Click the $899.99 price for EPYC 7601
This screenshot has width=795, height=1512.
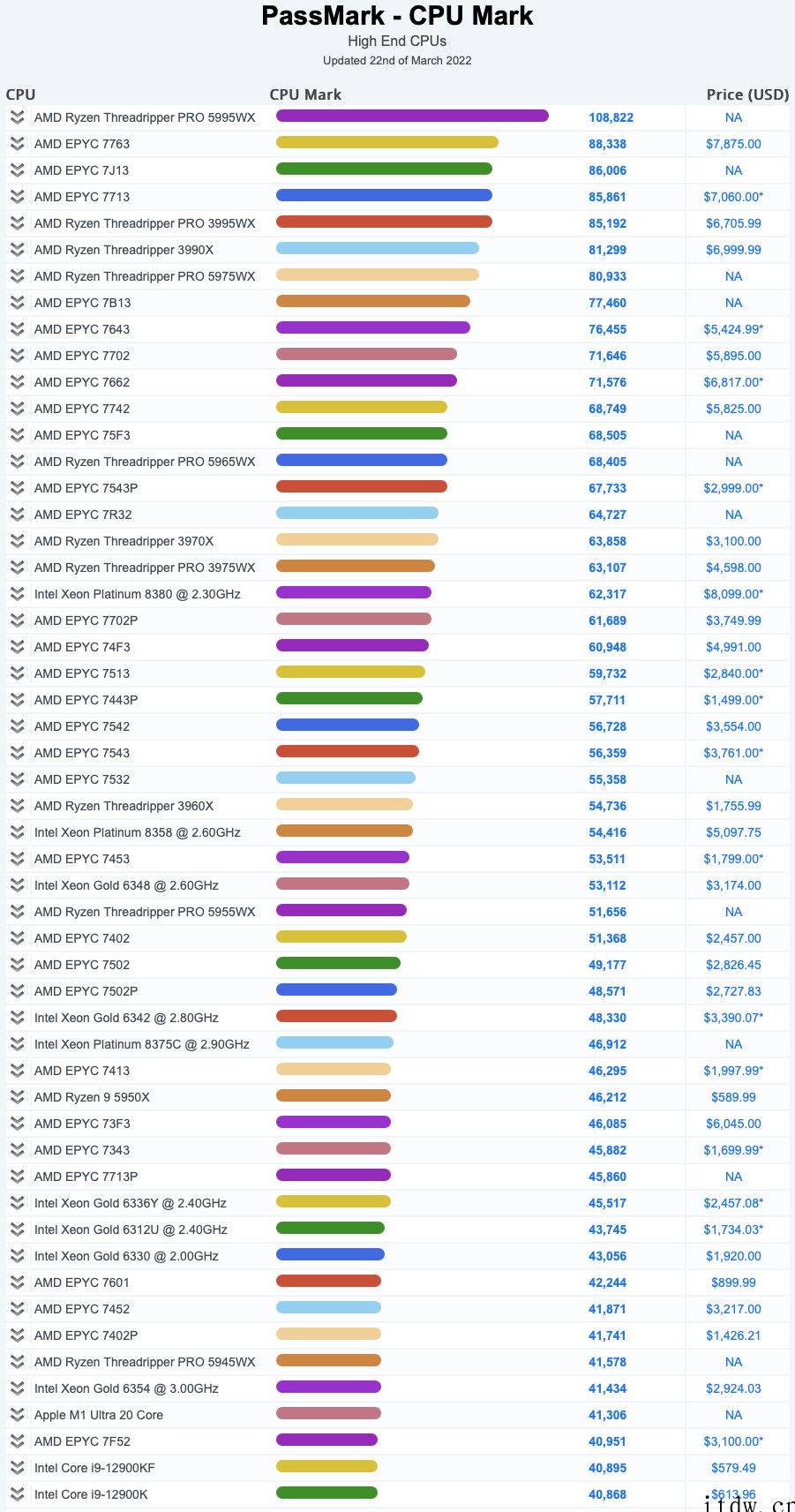tap(733, 1283)
